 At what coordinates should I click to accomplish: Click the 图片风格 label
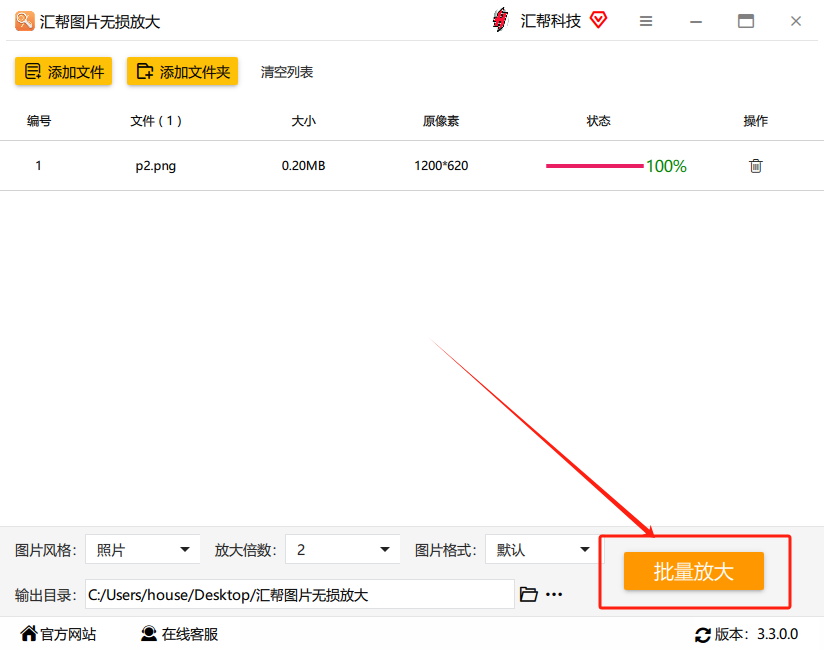(x=45, y=550)
